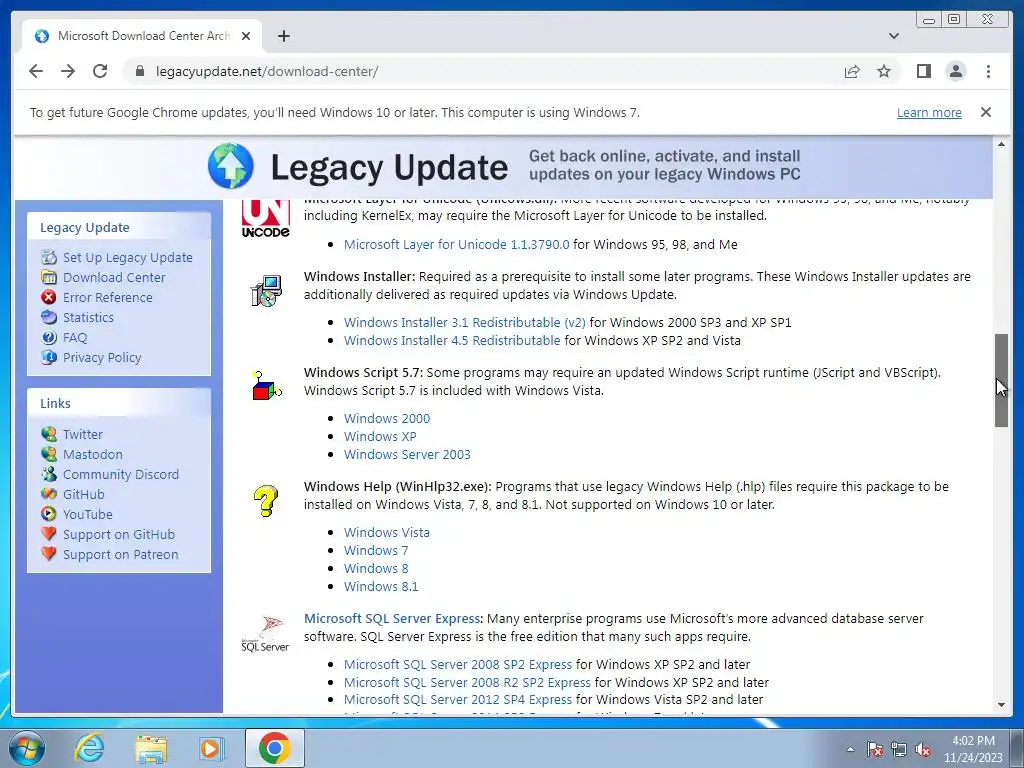Screen dimensions: 1024x768
Task: Close the Microsoft Download Center tab
Action: point(246,36)
